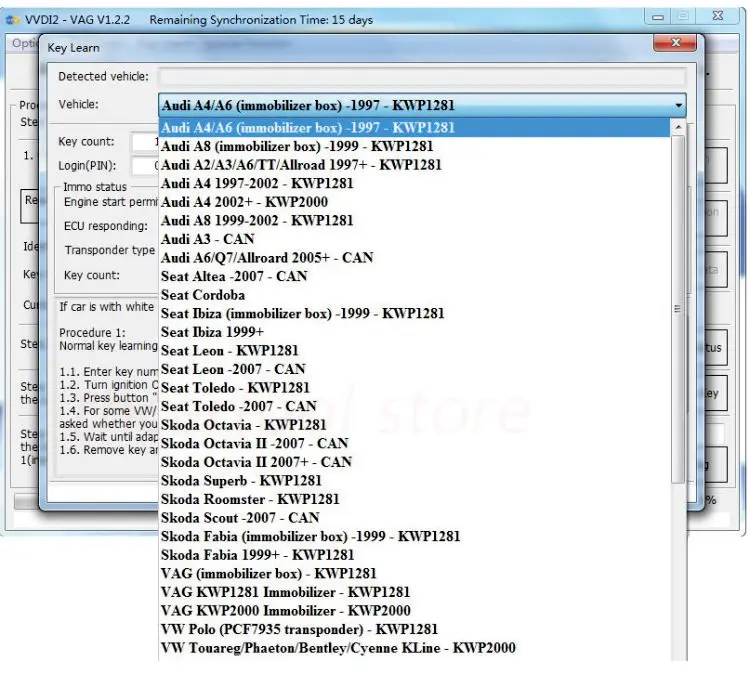750x674 pixels.
Task: Select Audi A4 1997-2002 - KWP1281
Action: click(x=415, y=184)
